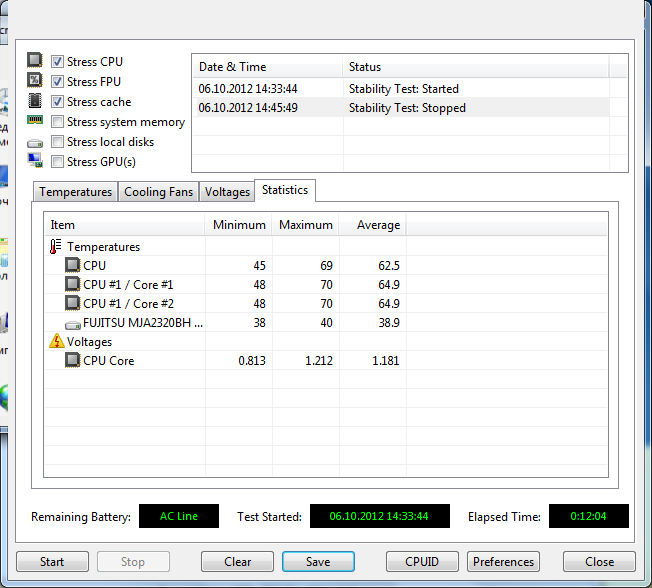
Task: Click the chip icon of CPU #1 / Core #2
Action: point(72,303)
